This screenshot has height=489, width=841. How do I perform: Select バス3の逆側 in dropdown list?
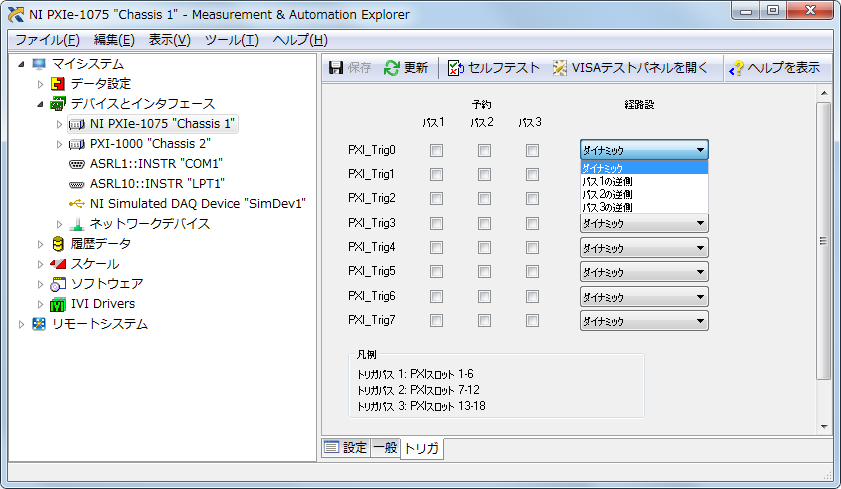pos(644,207)
